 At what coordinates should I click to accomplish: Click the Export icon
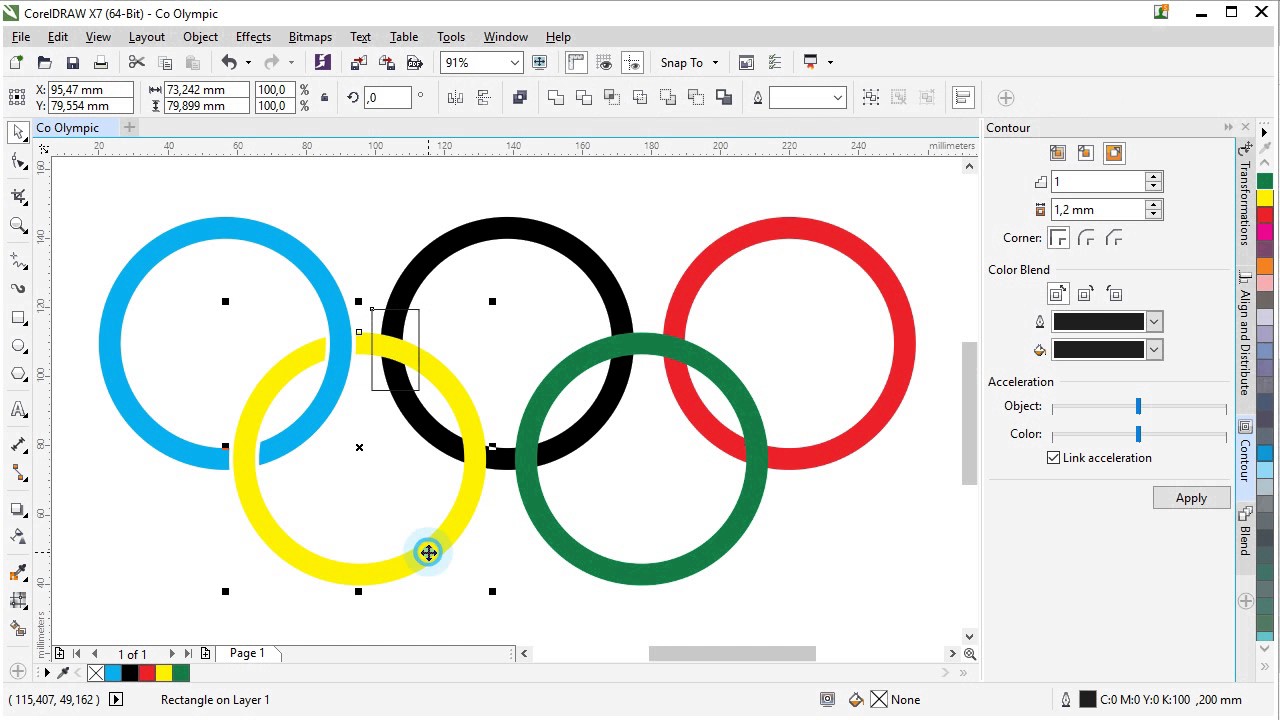click(387, 63)
